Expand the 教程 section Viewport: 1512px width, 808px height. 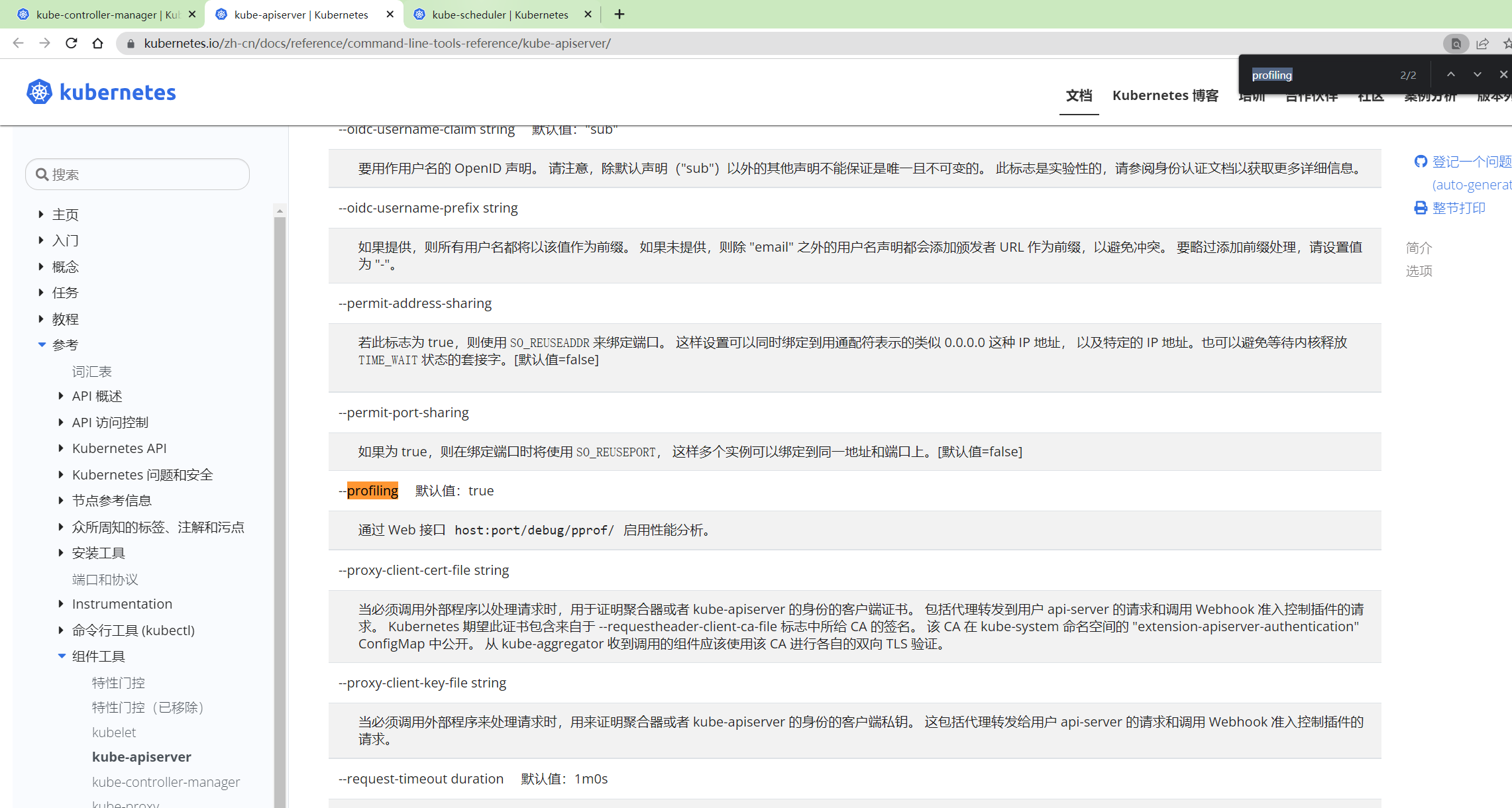pos(41,319)
